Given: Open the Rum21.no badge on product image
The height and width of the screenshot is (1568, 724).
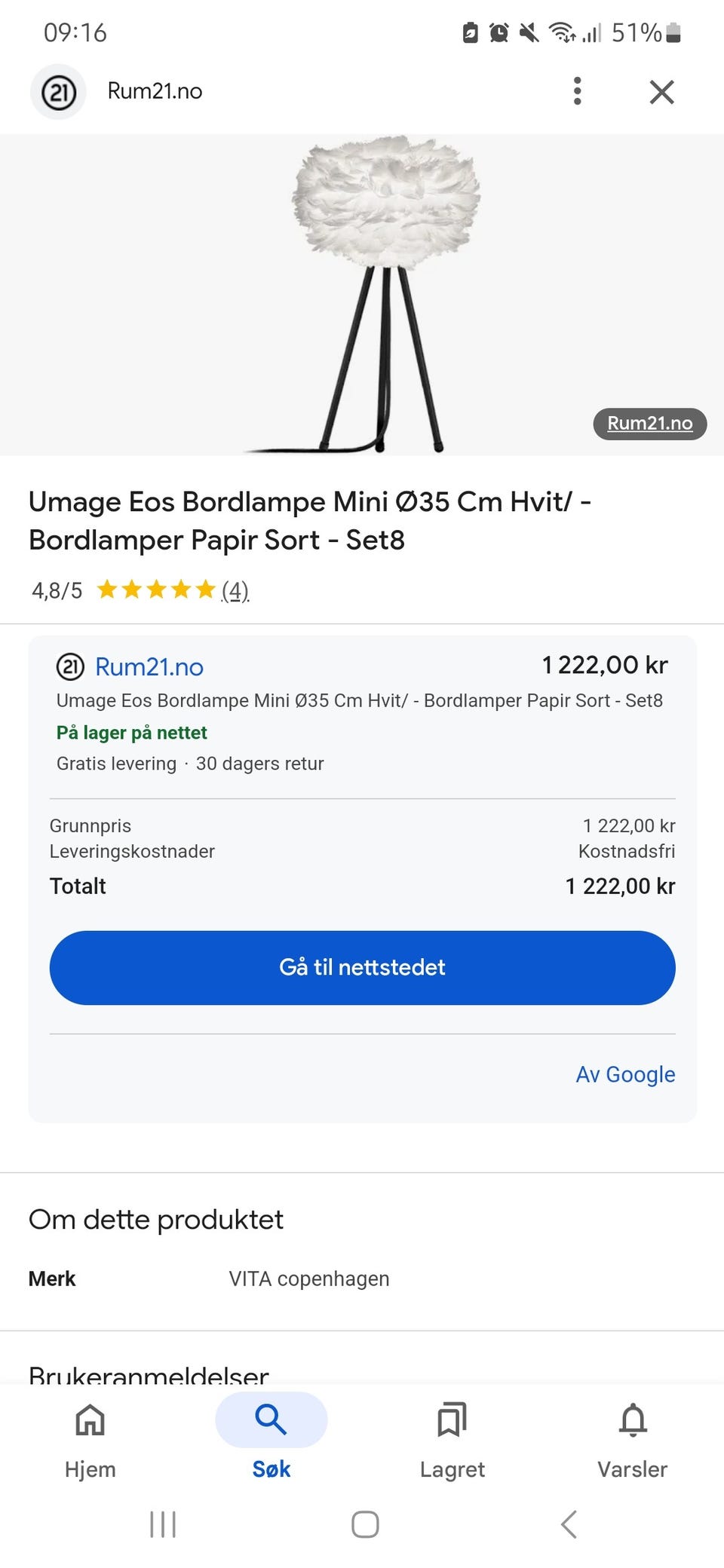Looking at the screenshot, I should [649, 424].
